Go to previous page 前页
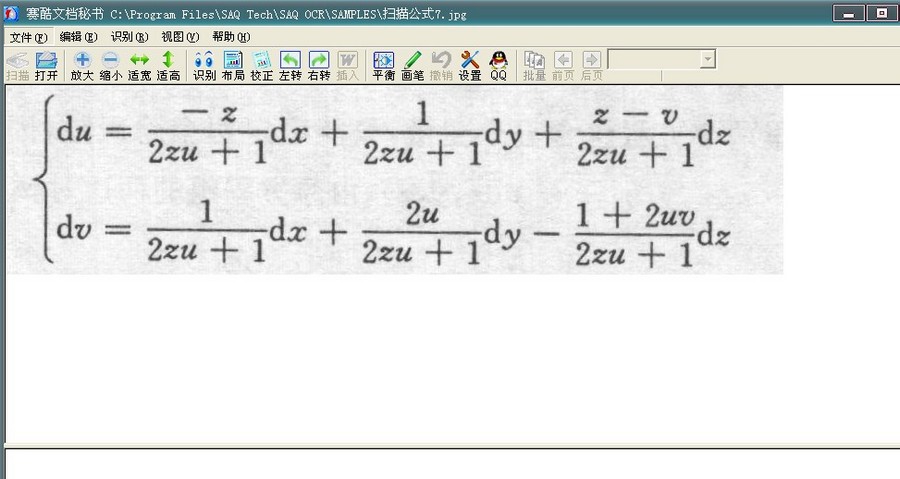This screenshot has width=900, height=479. click(563, 66)
